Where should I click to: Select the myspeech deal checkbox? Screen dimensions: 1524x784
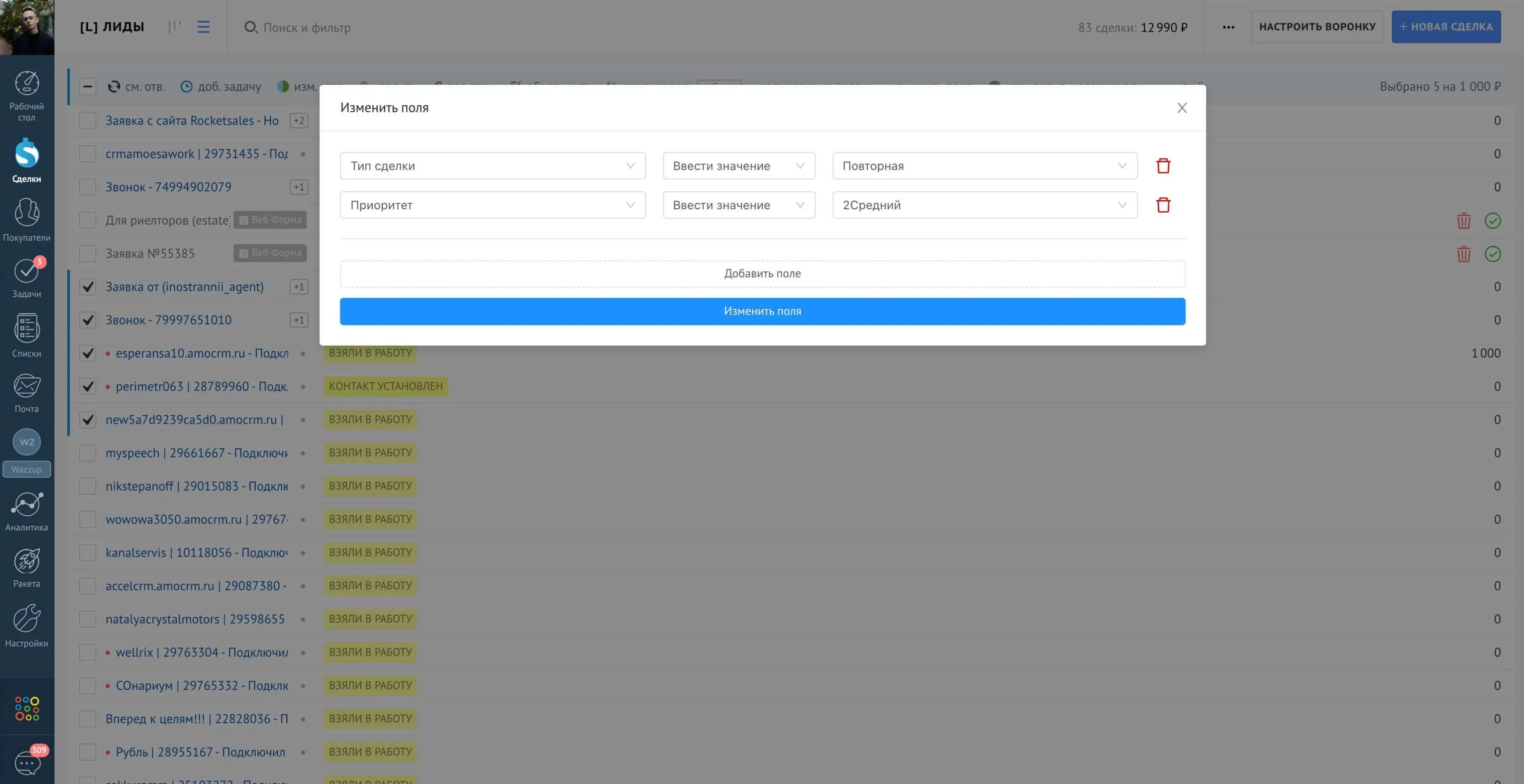click(x=88, y=453)
